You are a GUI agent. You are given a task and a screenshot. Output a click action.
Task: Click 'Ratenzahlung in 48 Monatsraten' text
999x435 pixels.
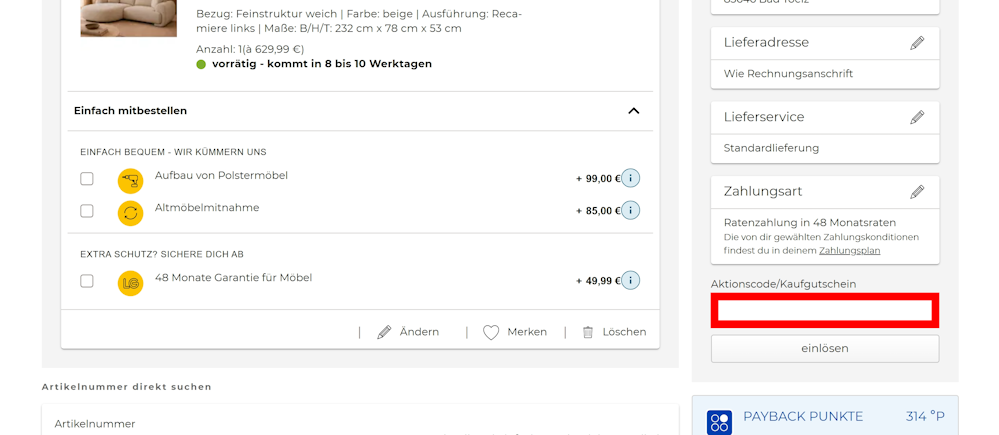810,223
